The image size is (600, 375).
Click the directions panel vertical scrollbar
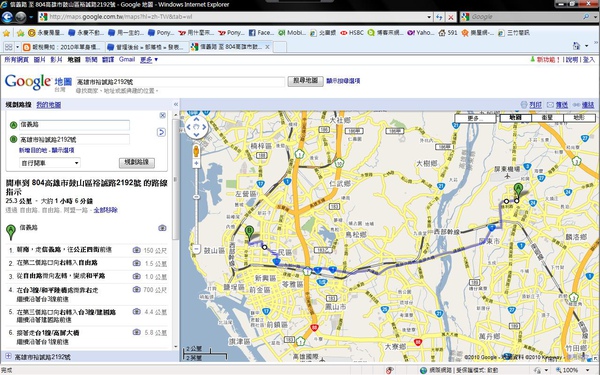click(x=176, y=180)
